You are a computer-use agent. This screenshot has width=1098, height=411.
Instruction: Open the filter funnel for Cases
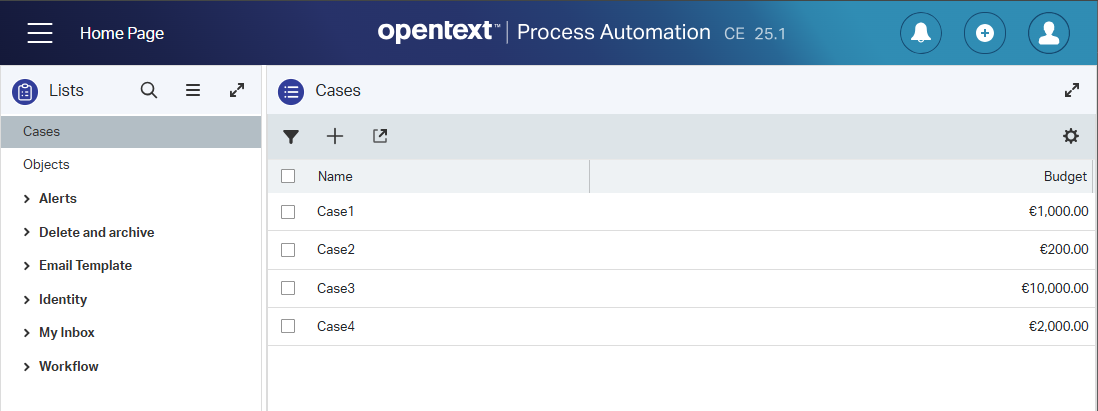click(x=291, y=137)
